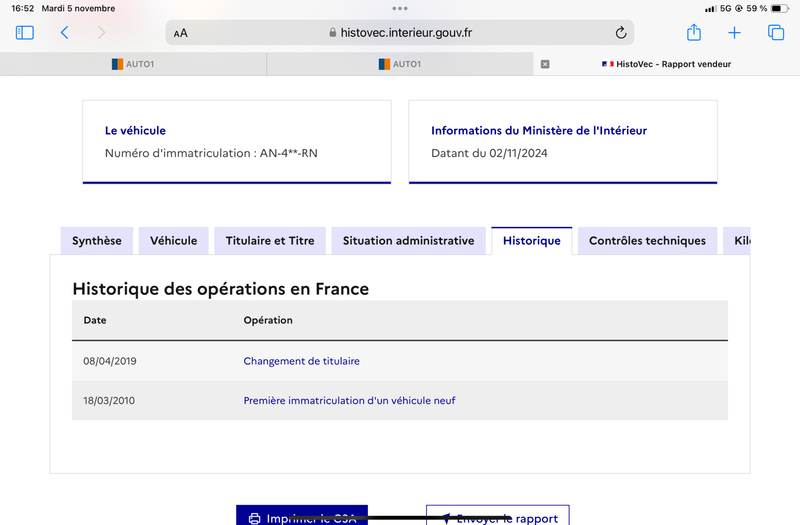Open Première immatriculation d'un véhicule neuf entry
The width and height of the screenshot is (800, 525).
click(349, 401)
